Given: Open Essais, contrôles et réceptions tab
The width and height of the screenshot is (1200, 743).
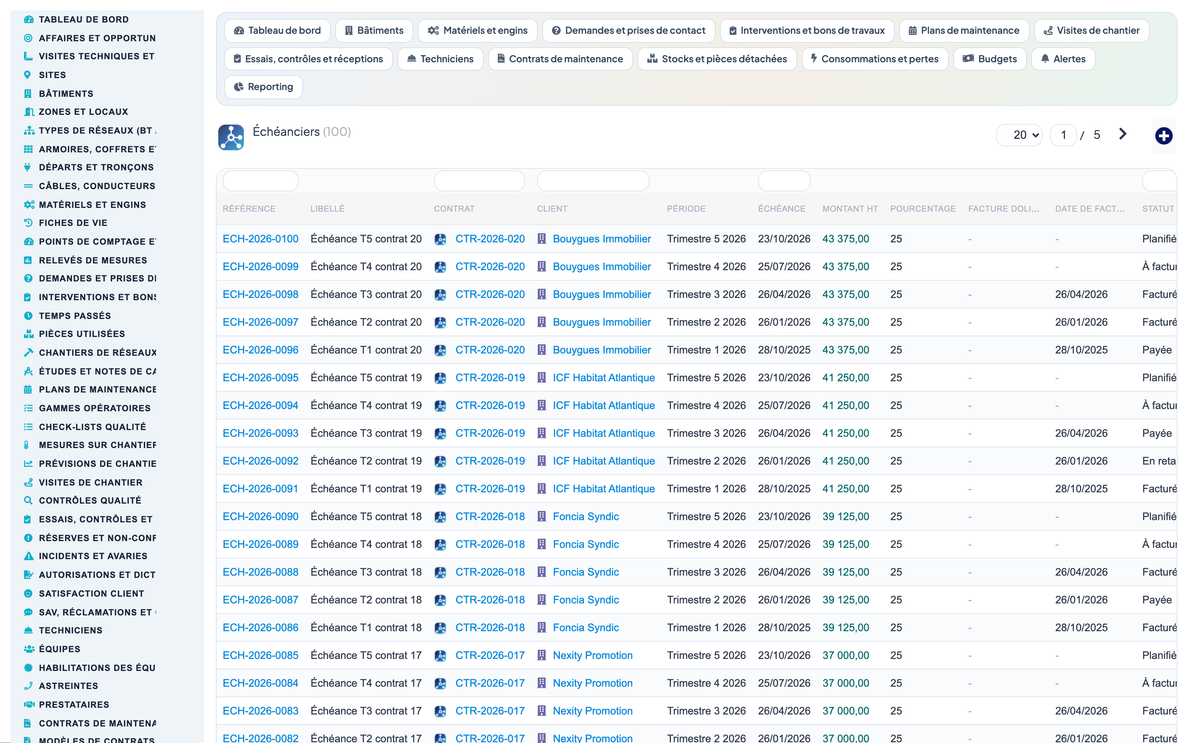Looking at the screenshot, I should (308, 59).
